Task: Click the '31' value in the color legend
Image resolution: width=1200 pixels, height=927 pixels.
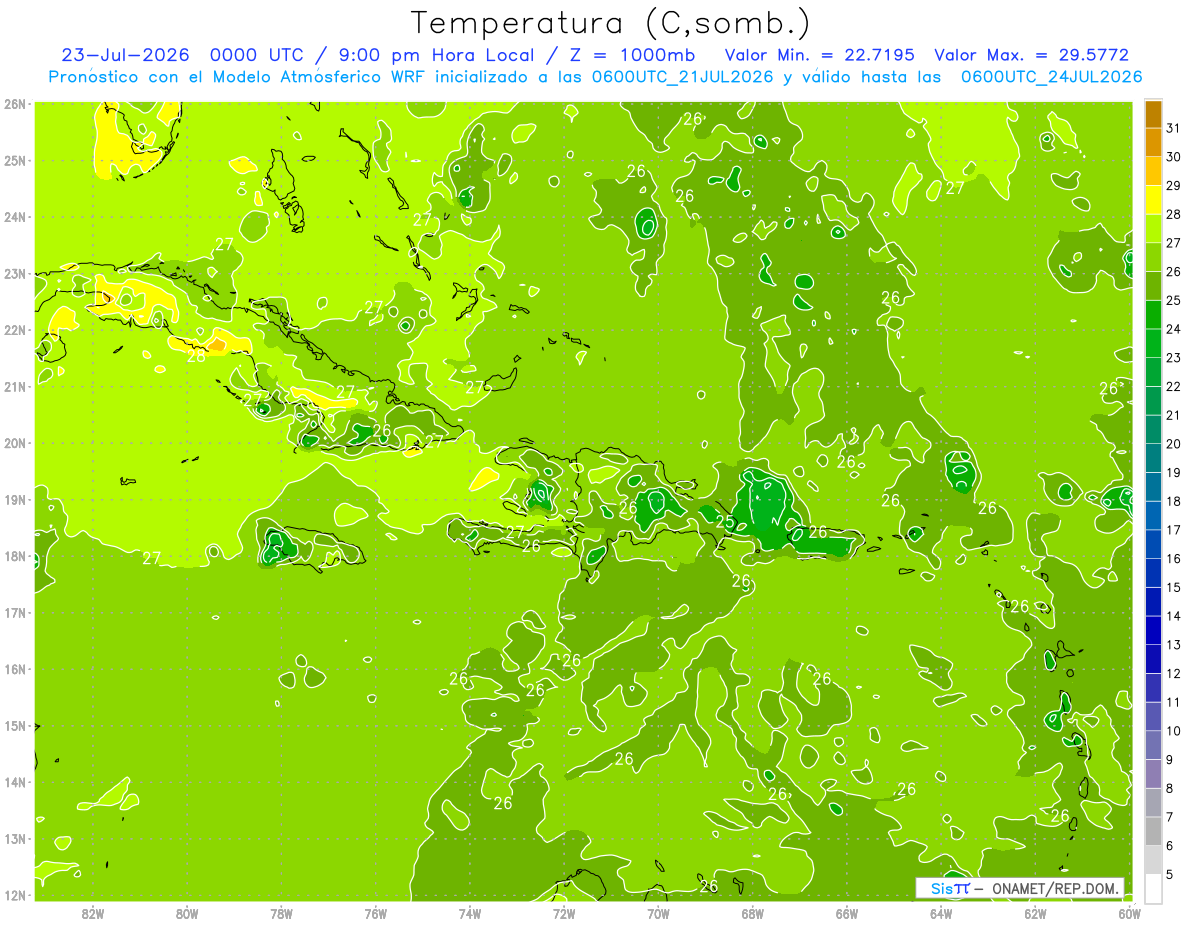Action: pyautogui.click(x=1173, y=128)
